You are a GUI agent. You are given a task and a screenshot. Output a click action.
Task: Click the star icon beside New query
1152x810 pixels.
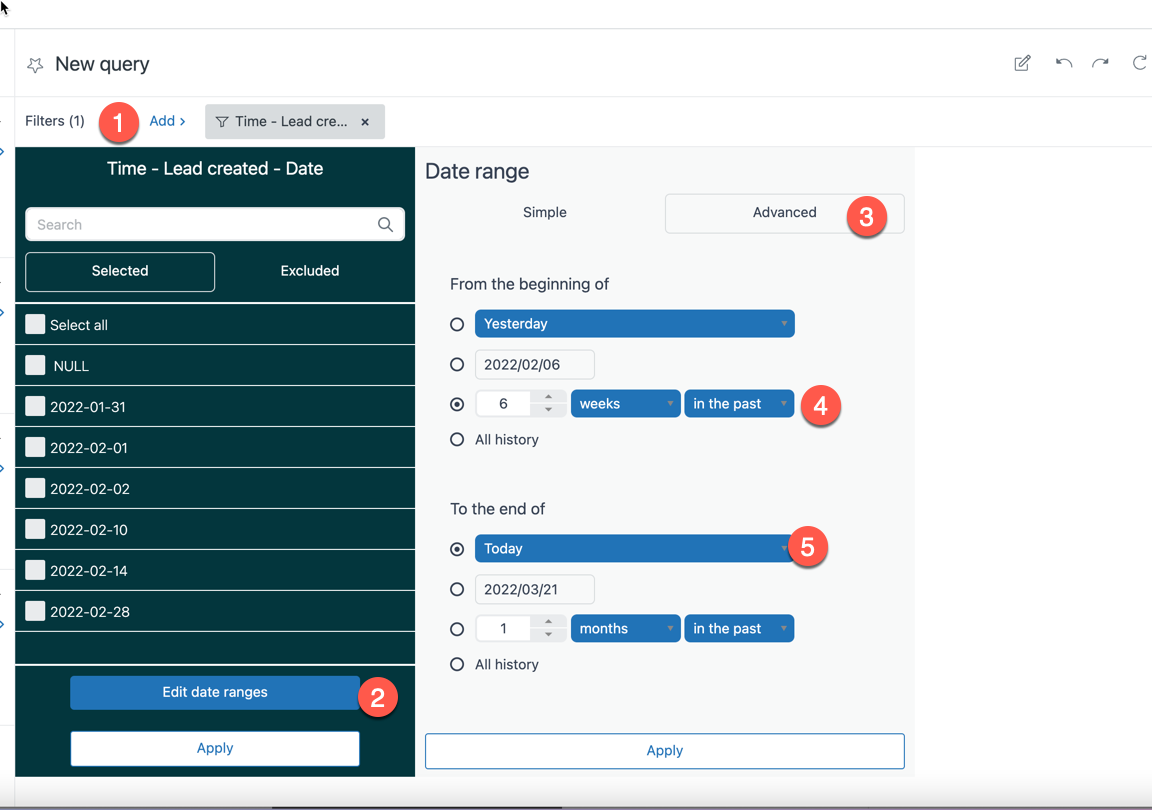pos(35,65)
